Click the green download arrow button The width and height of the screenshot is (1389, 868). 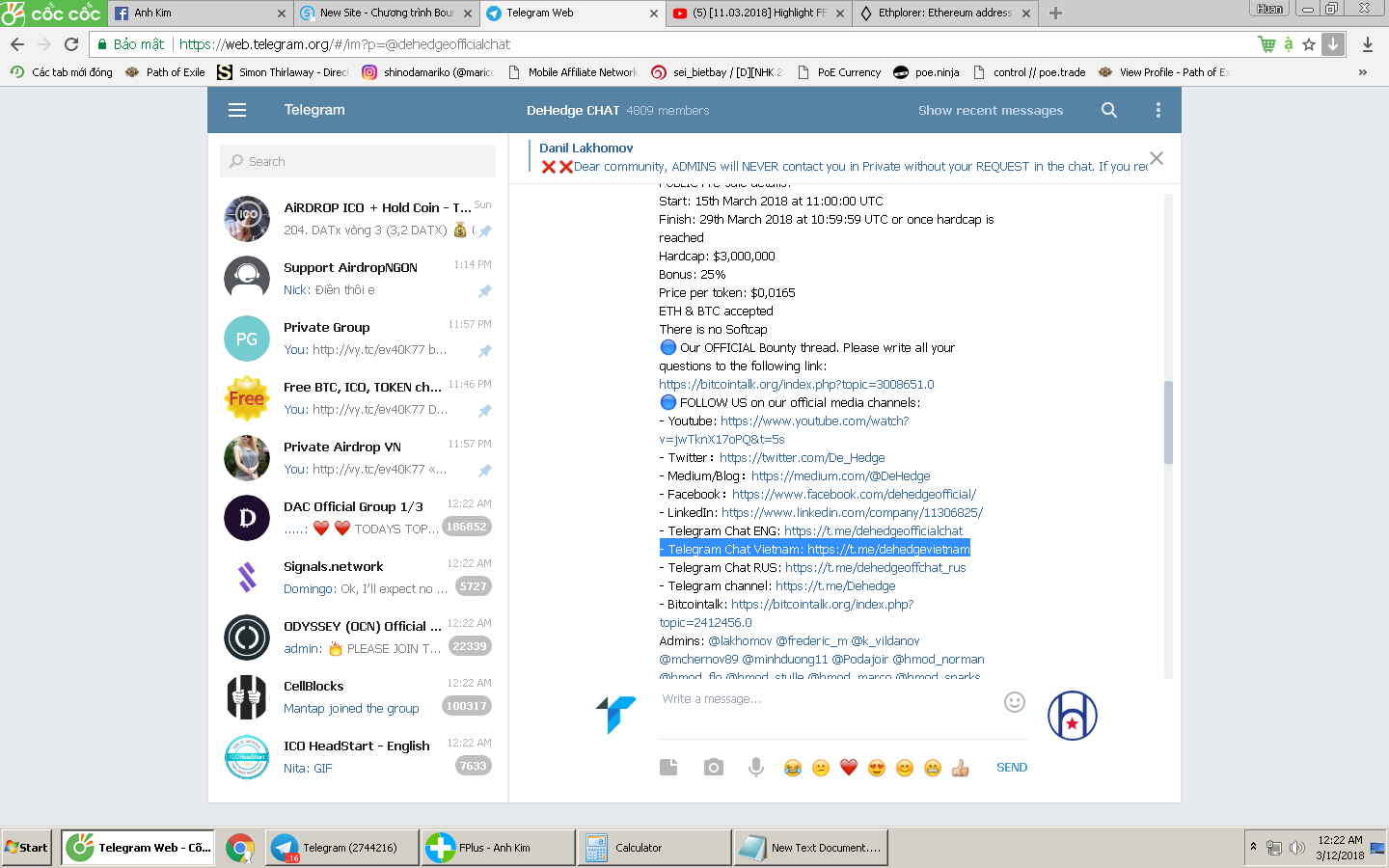1332,44
